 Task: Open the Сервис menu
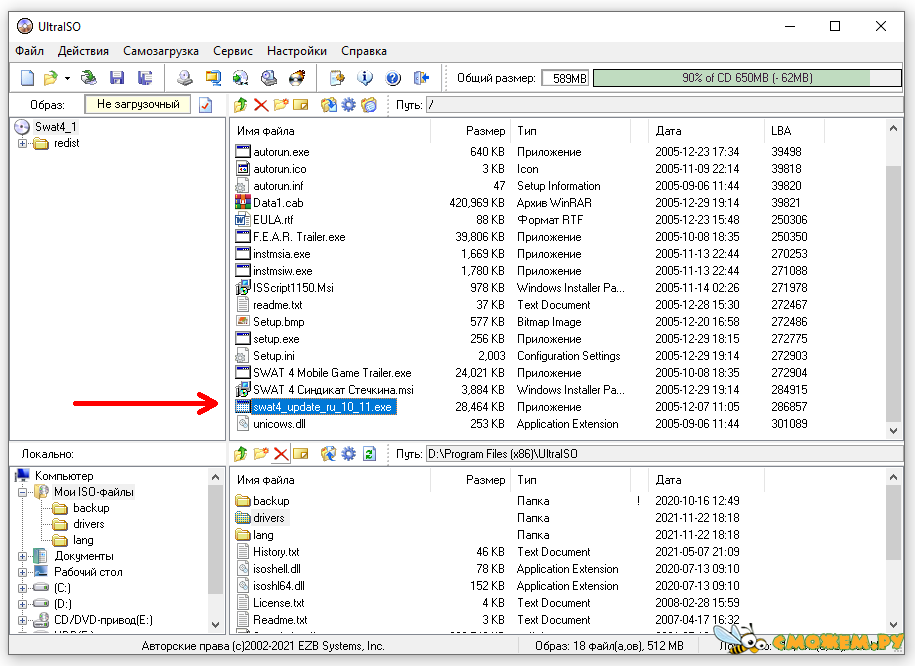point(233,51)
